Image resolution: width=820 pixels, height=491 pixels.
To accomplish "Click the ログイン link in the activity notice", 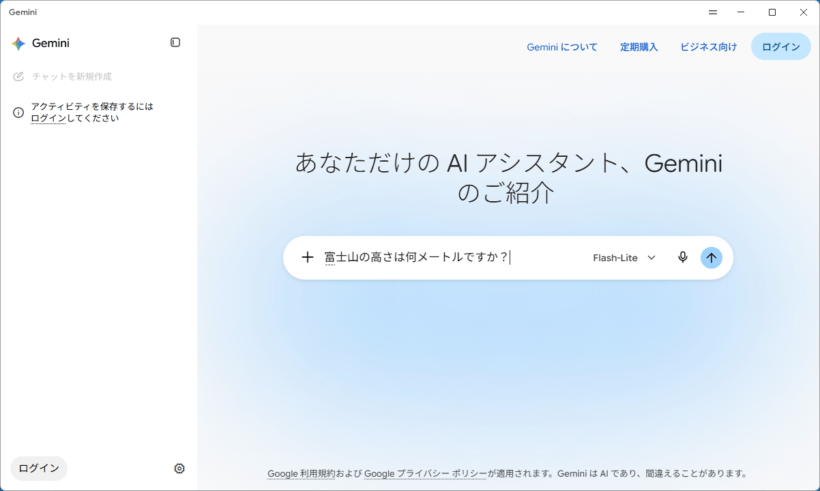I will [x=48, y=119].
